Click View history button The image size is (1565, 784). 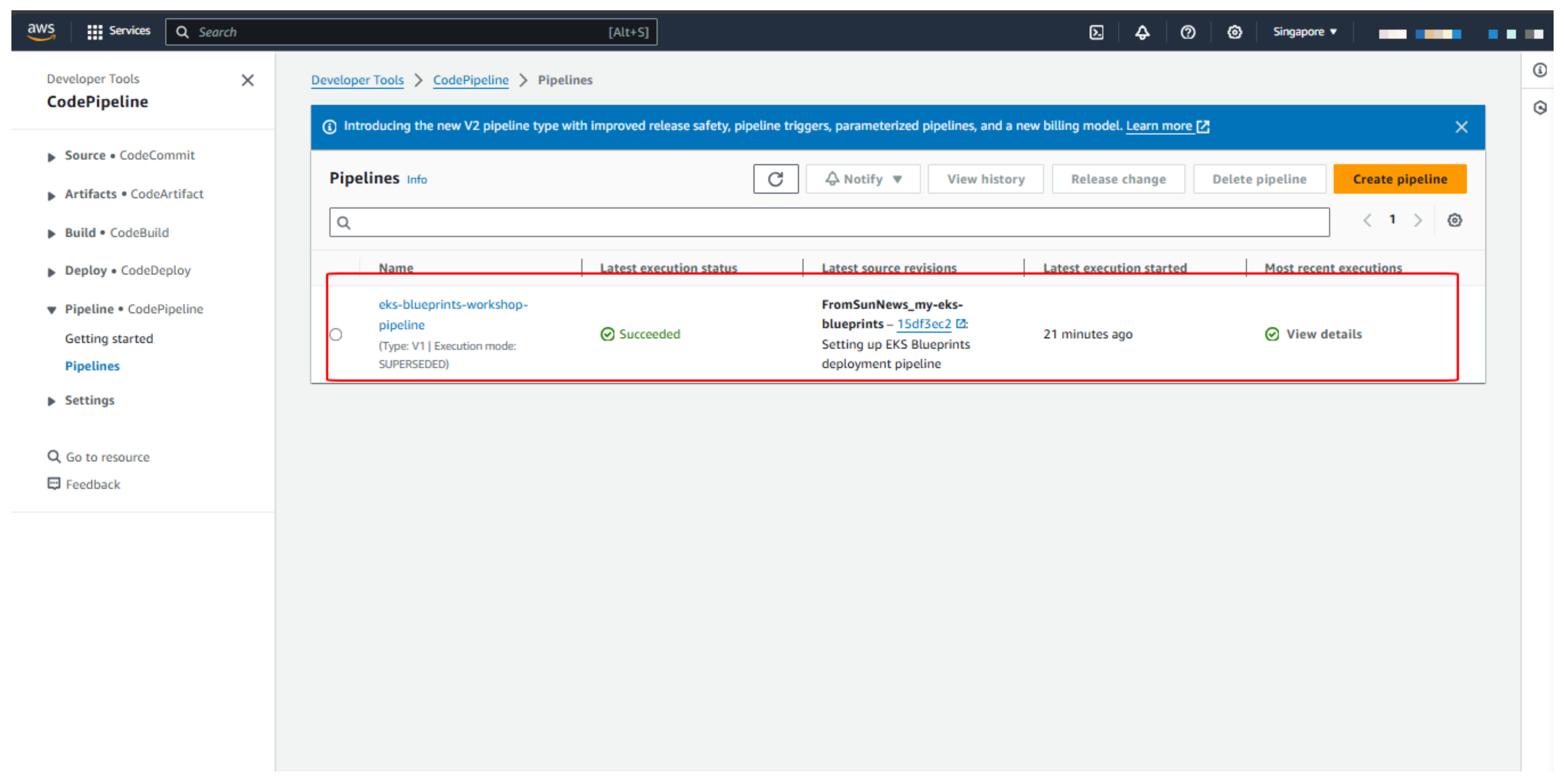pos(985,179)
